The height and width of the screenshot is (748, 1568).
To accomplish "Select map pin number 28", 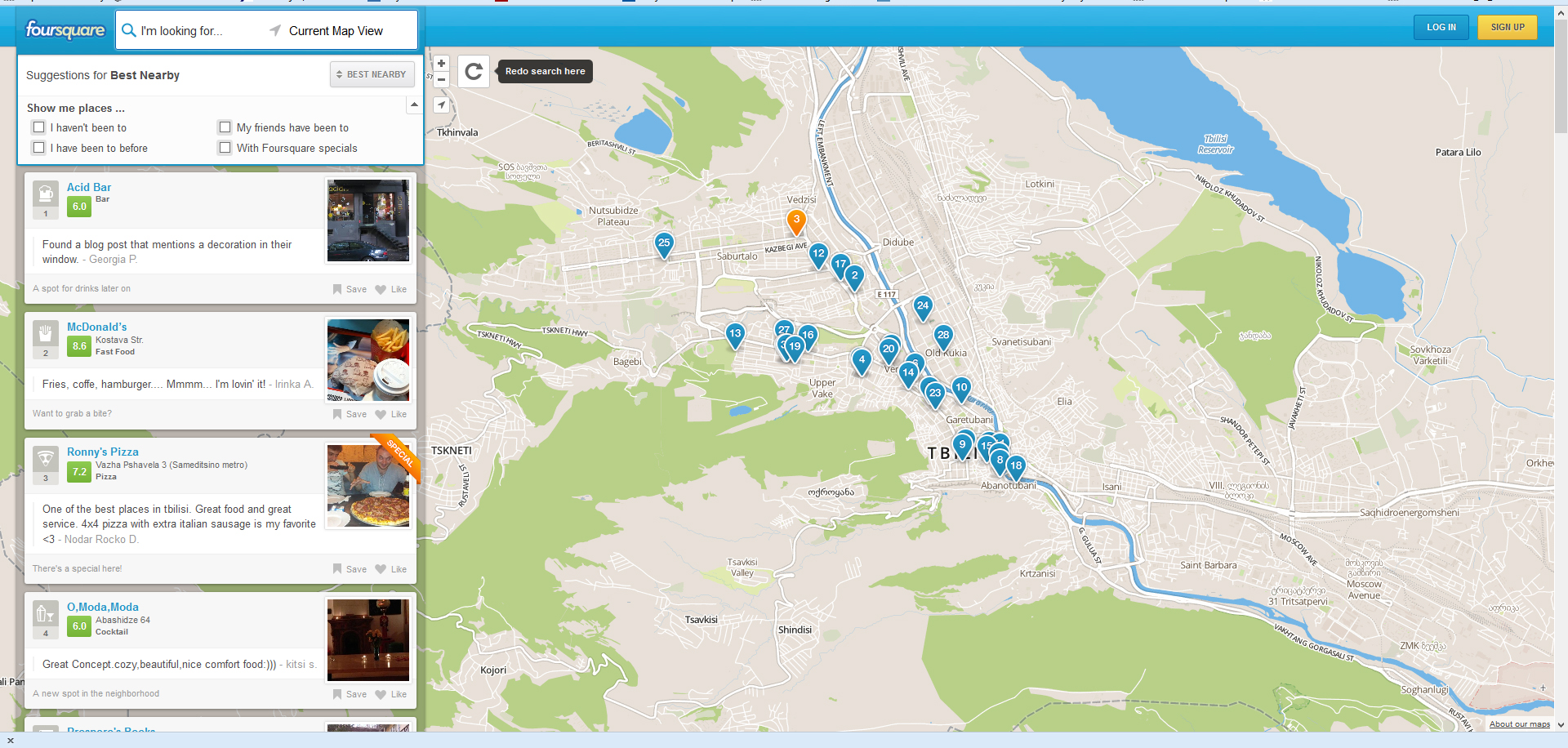I will (x=943, y=336).
